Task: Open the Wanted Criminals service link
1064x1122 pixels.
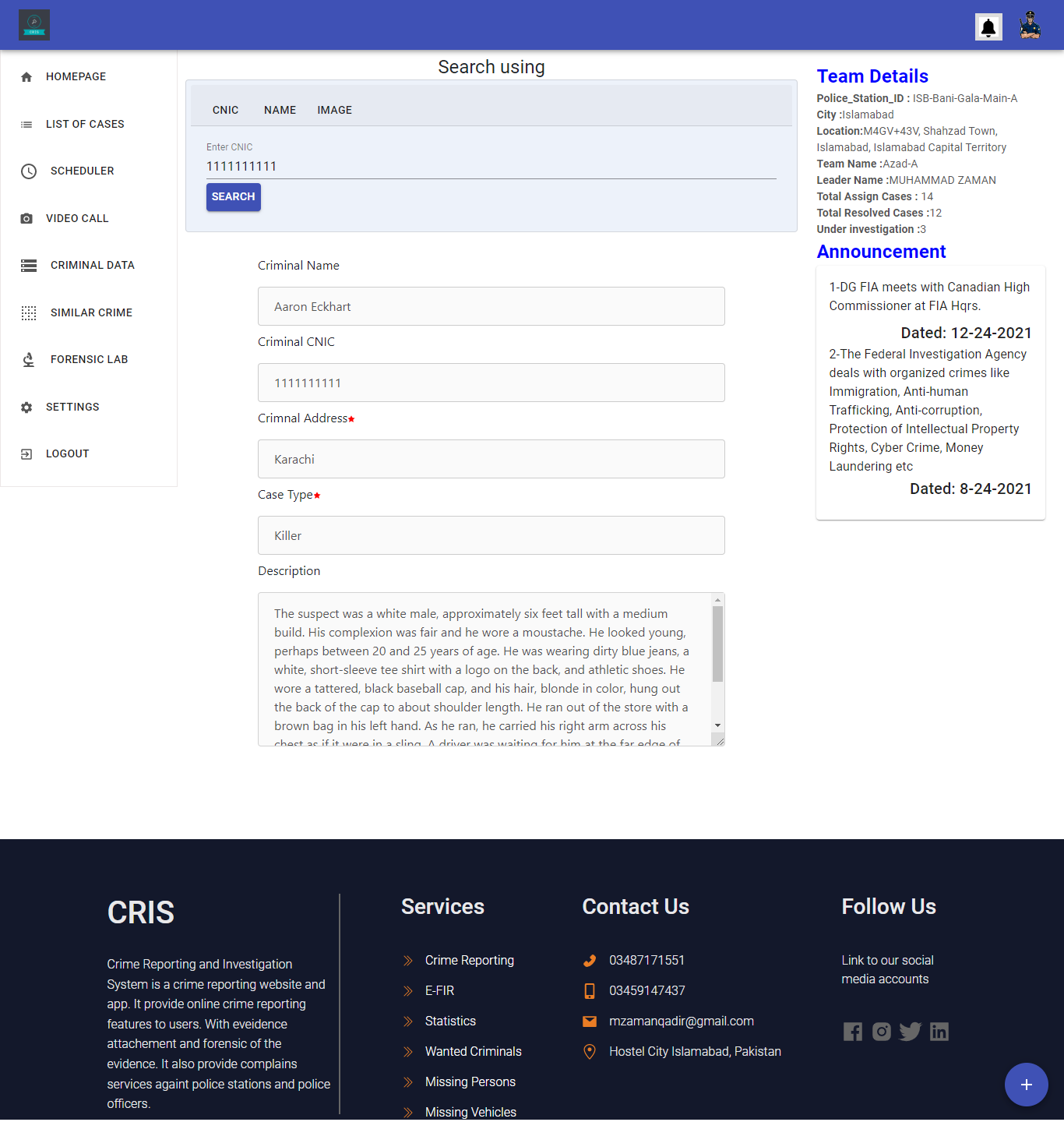Action: (473, 1051)
